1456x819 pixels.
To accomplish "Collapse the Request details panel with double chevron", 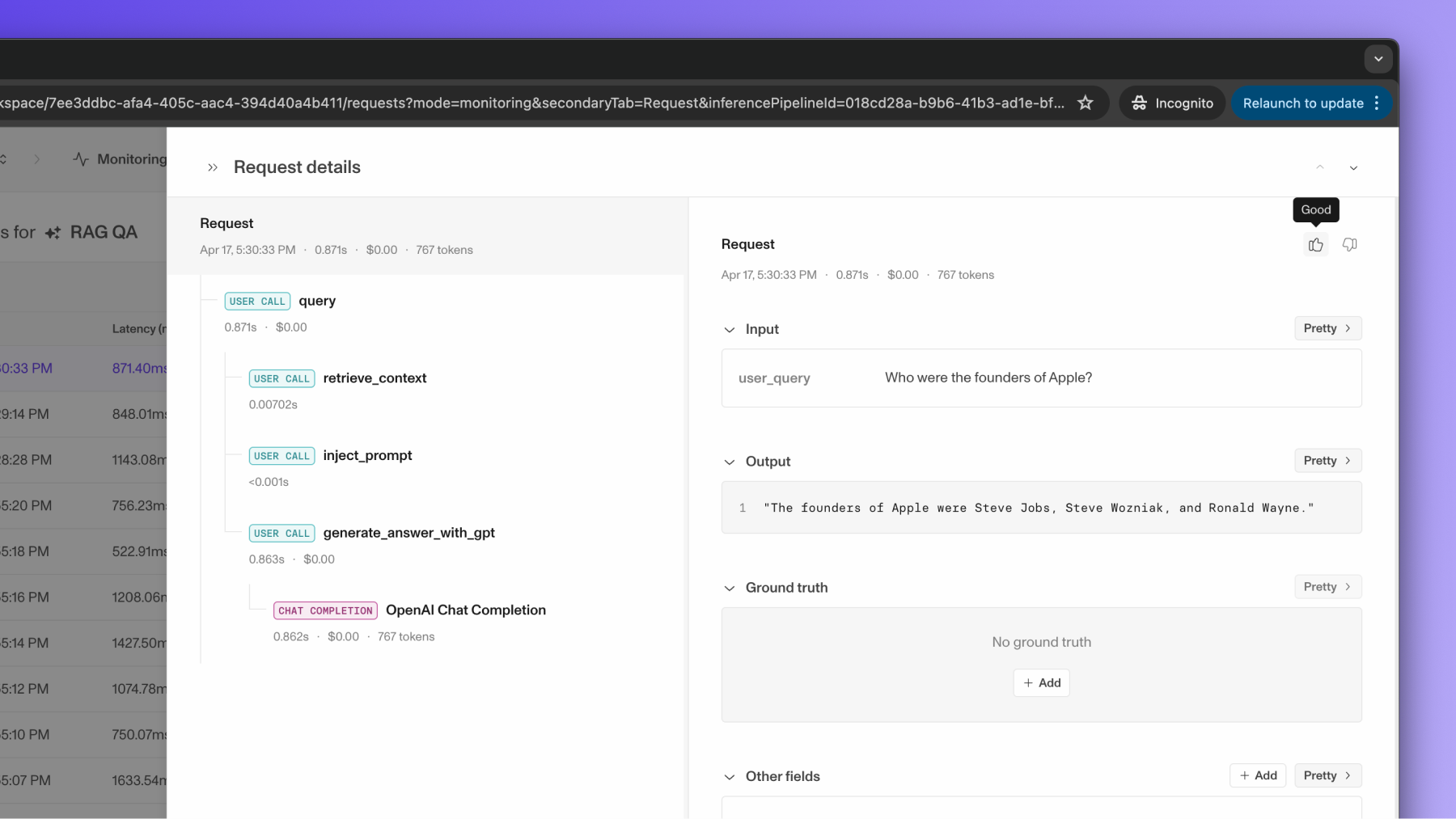I will 213,167.
